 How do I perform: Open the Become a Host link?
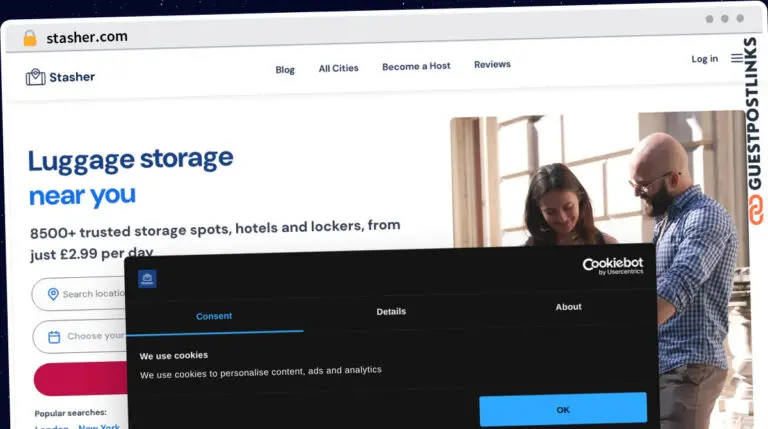tap(416, 66)
